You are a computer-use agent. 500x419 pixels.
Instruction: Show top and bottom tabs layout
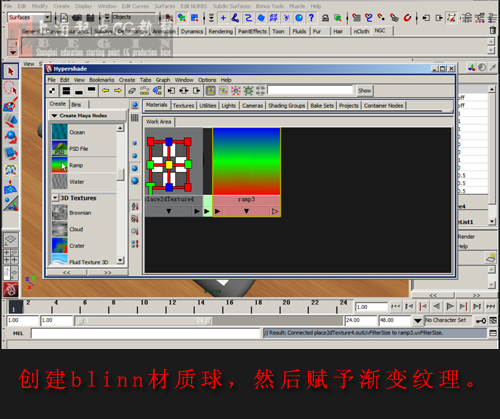(x=66, y=91)
